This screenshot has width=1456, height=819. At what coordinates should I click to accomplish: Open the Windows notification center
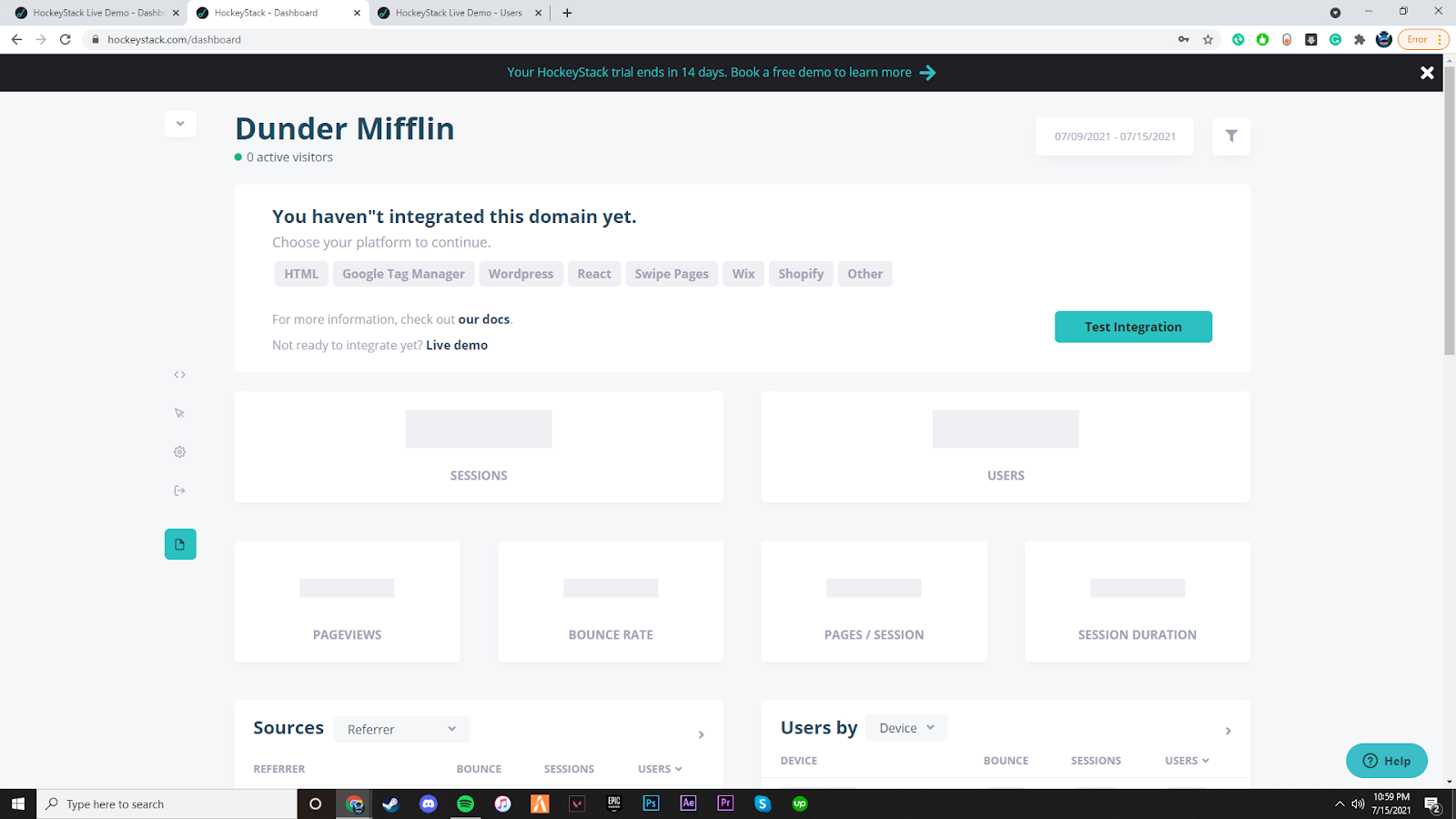pos(1432,804)
